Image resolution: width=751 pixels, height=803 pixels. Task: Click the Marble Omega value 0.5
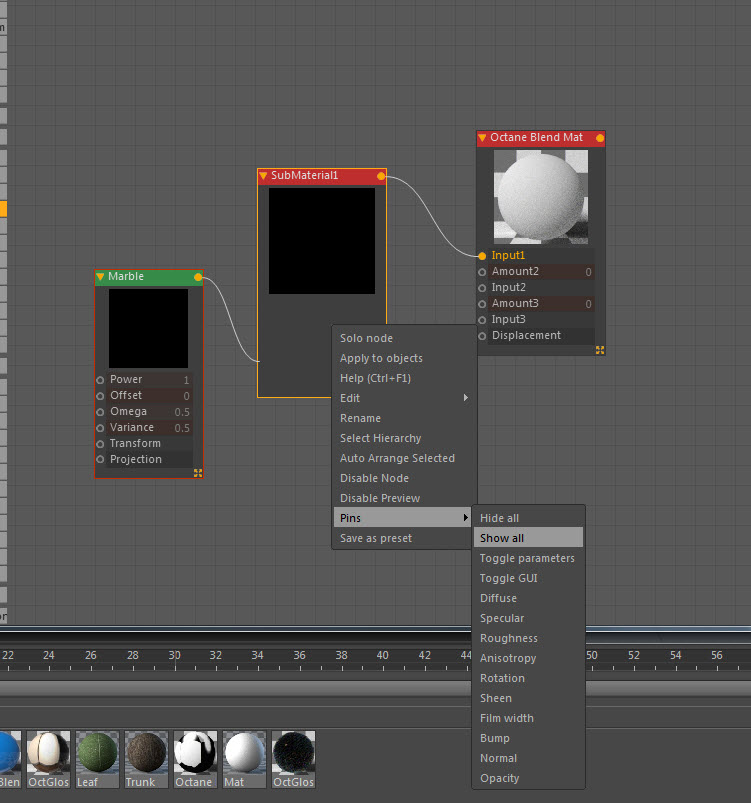pyautogui.click(x=182, y=412)
